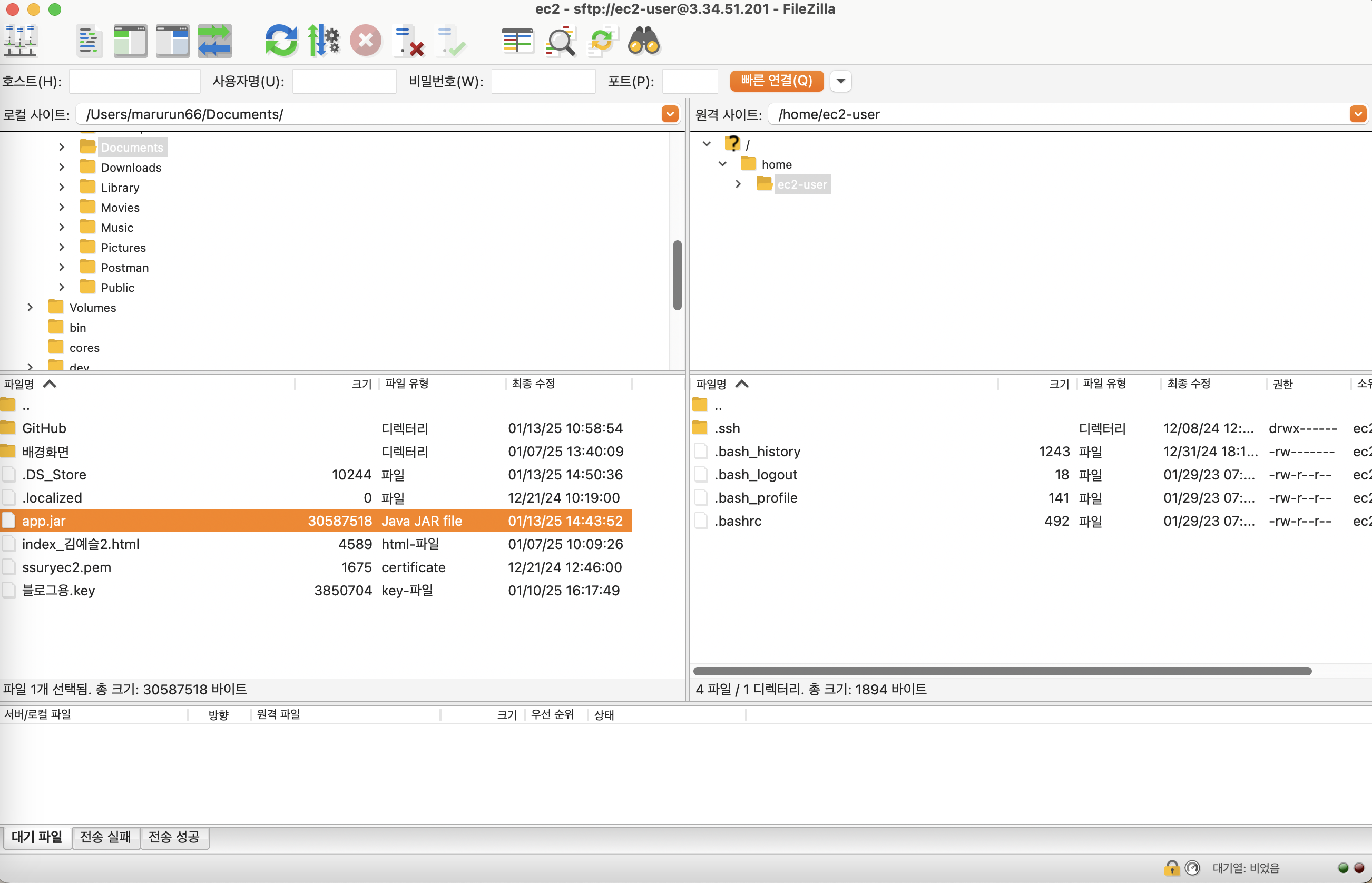
Task: Click the 호스트(H) input field
Action: (135, 81)
